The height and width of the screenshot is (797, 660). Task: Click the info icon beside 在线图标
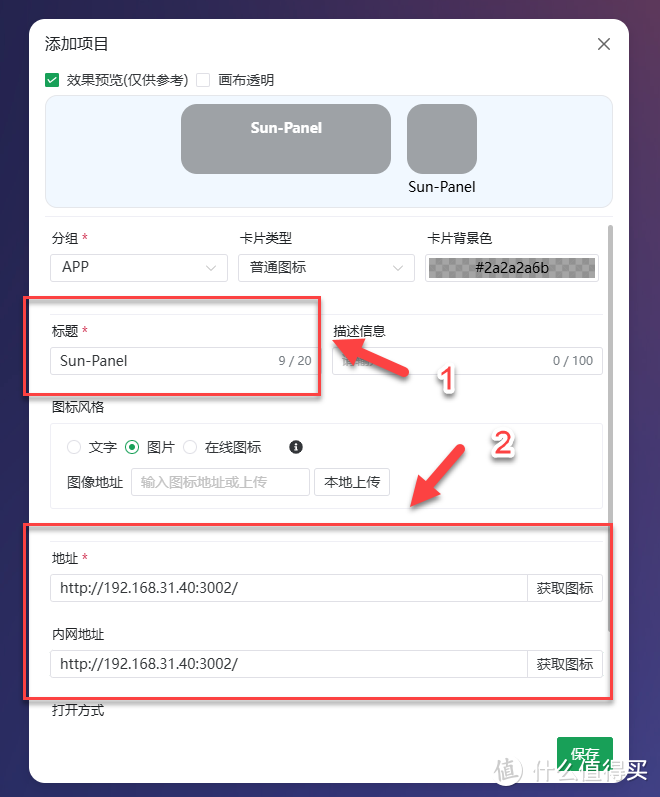[295, 447]
